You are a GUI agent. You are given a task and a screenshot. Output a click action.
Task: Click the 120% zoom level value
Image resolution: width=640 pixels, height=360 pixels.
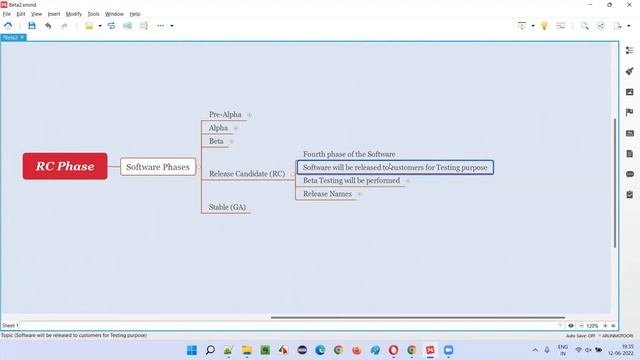coord(592,326)
